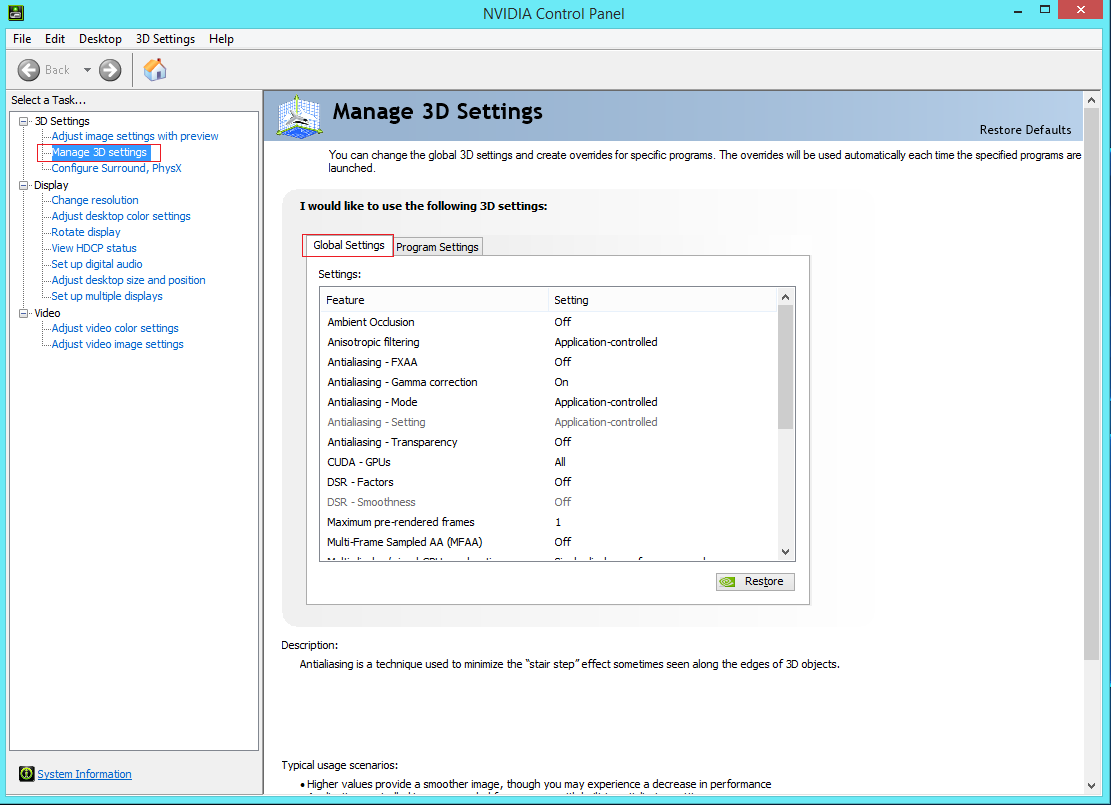Collapse the Display tree node
The width and height of the screenshot is (1111, 805).
point(23,185)
